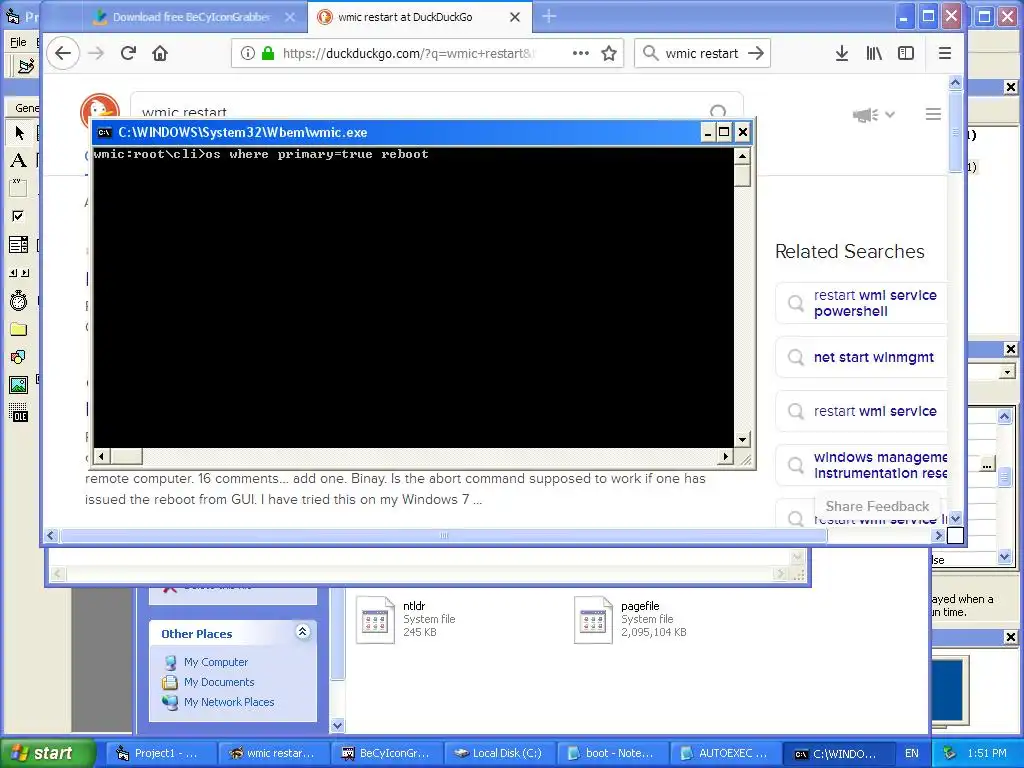Submit the wmic restart search arrow
The image size is (1024, 768).
point(756,53)
